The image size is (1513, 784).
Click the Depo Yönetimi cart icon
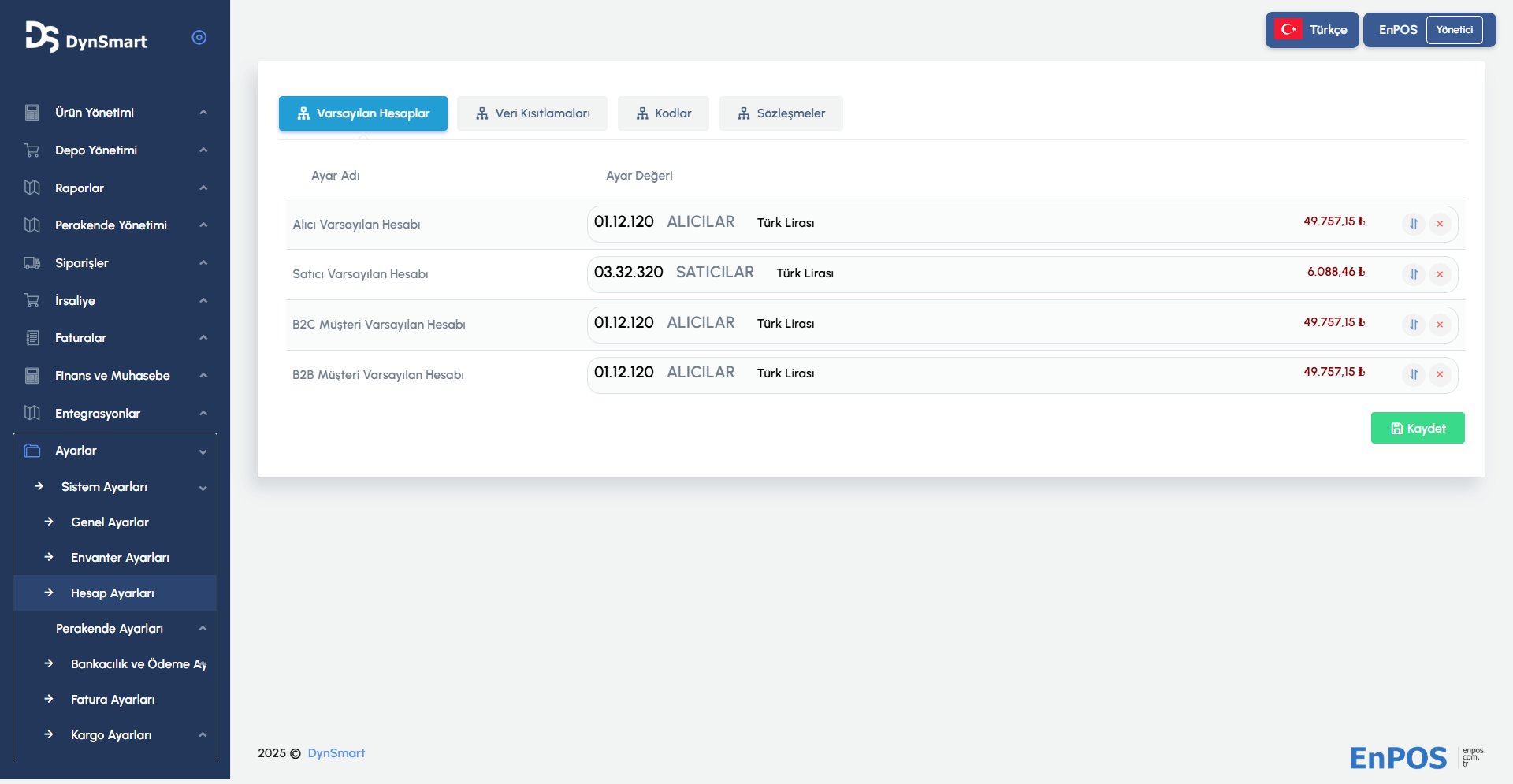click(x=32, y=150)
